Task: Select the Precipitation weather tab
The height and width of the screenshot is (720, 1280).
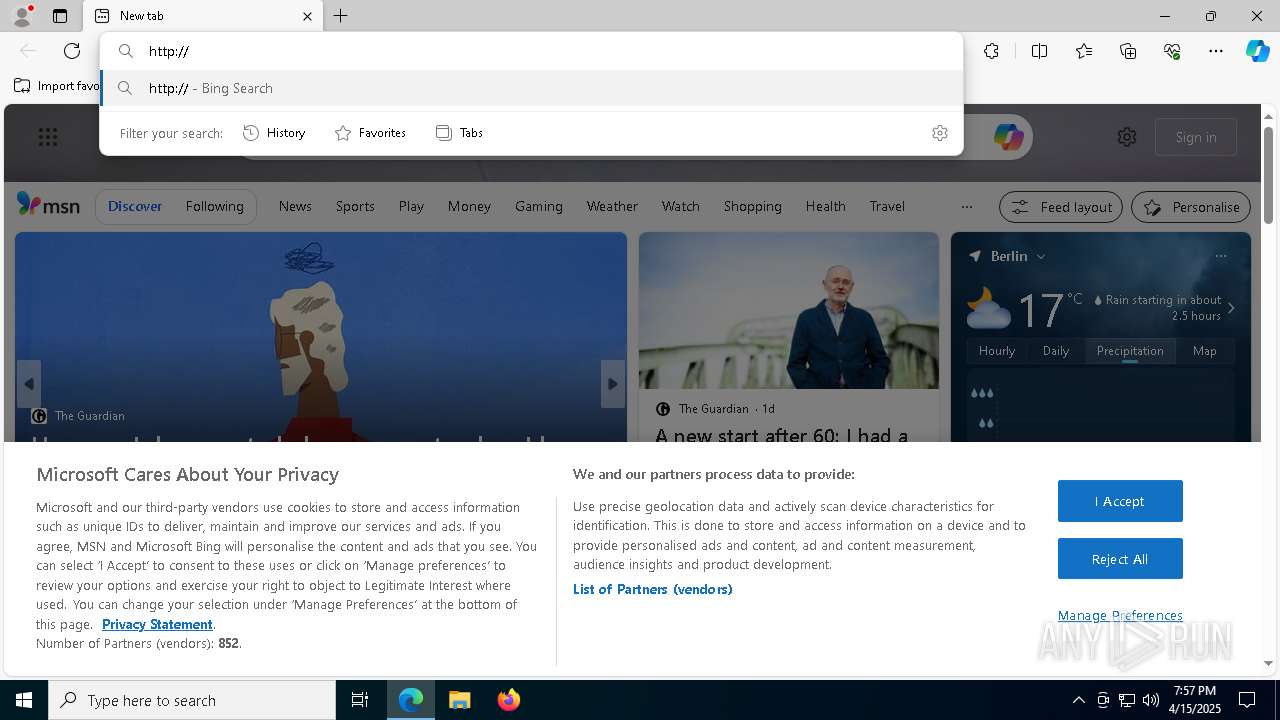Action: pos(1130,351)
